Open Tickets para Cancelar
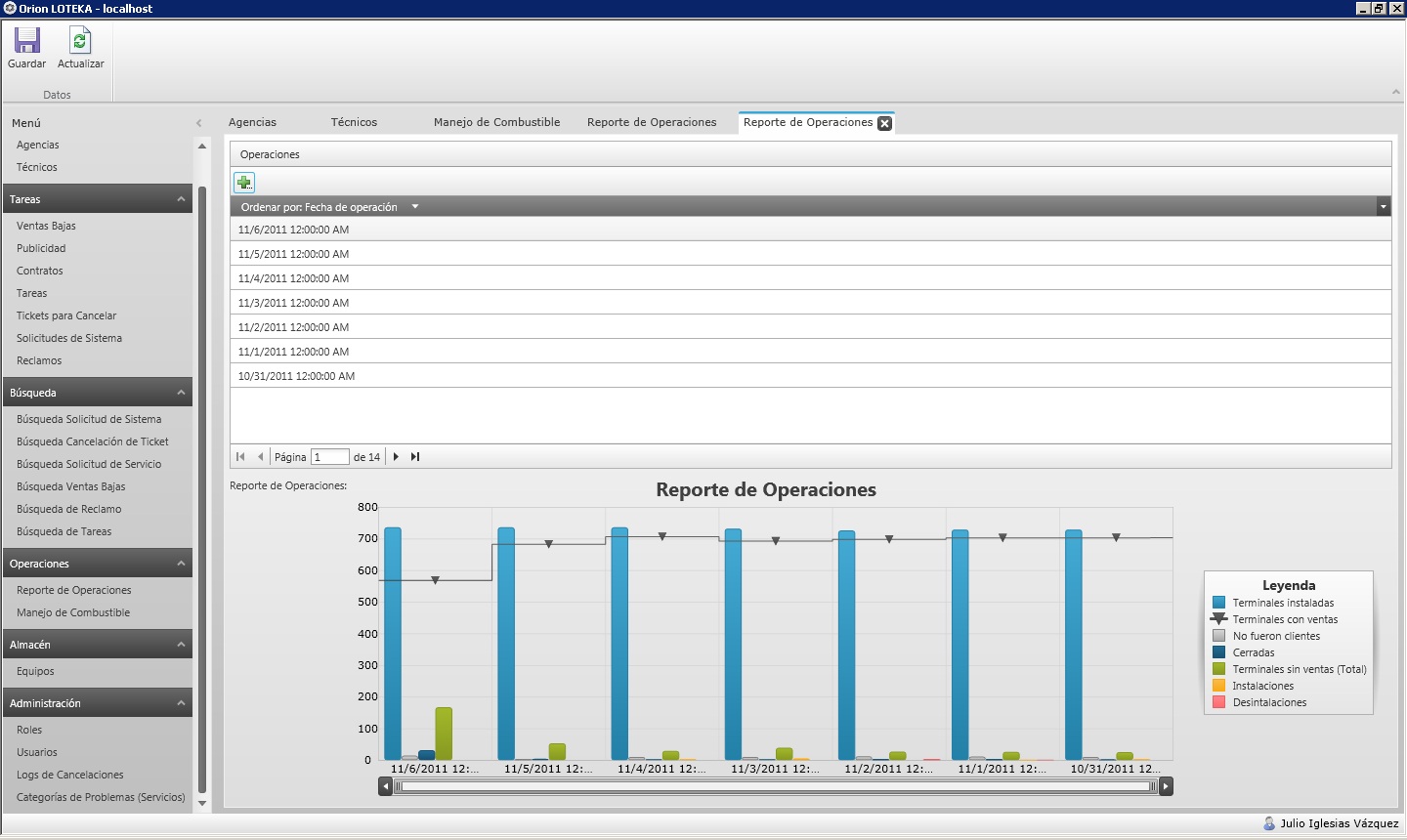The height and width of the screenshot is (840, 1407). tap(66, 315)
